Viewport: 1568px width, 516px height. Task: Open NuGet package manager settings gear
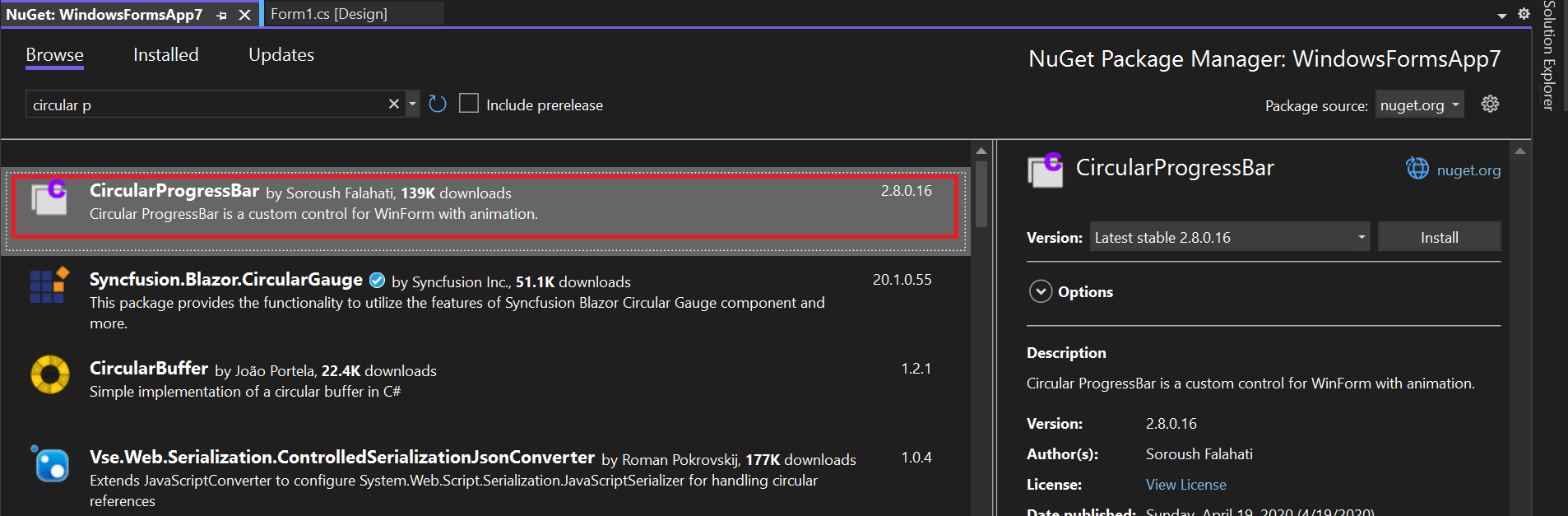(x=1490, y=104)
